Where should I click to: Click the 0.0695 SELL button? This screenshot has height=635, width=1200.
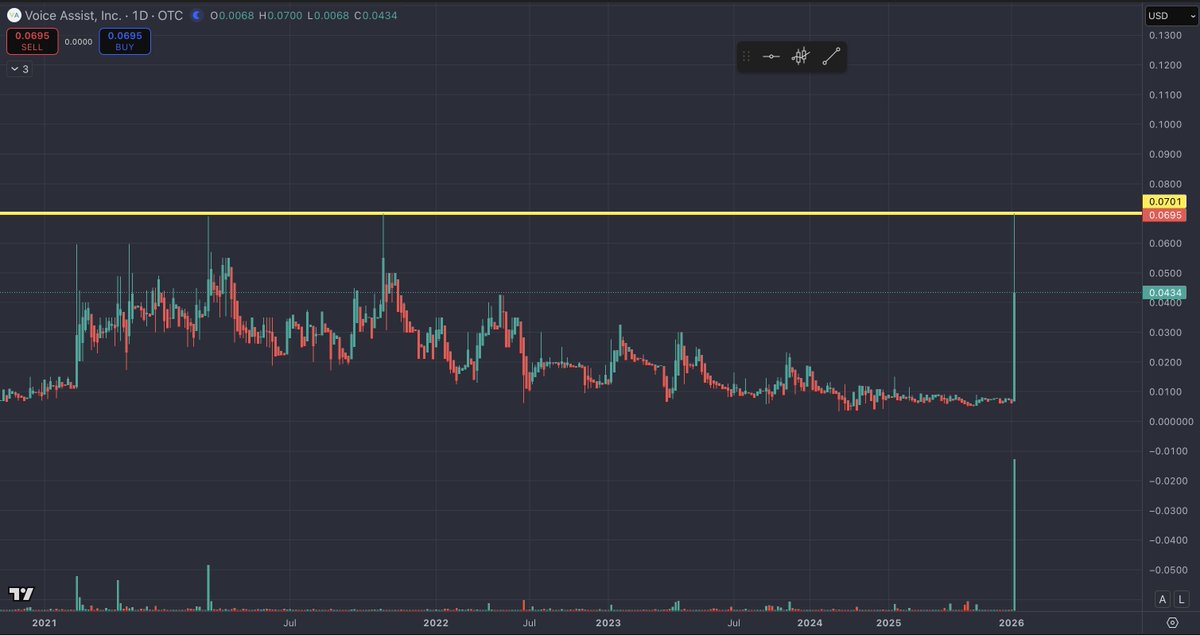(x=32, y=41)
